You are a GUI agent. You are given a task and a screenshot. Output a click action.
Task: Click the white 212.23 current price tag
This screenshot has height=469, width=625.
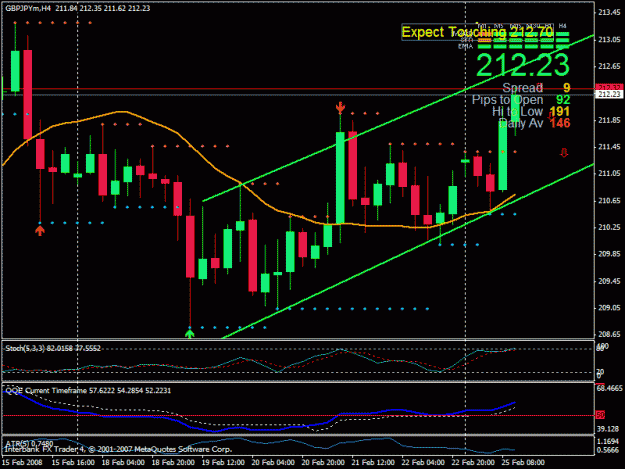click(609, 94)
